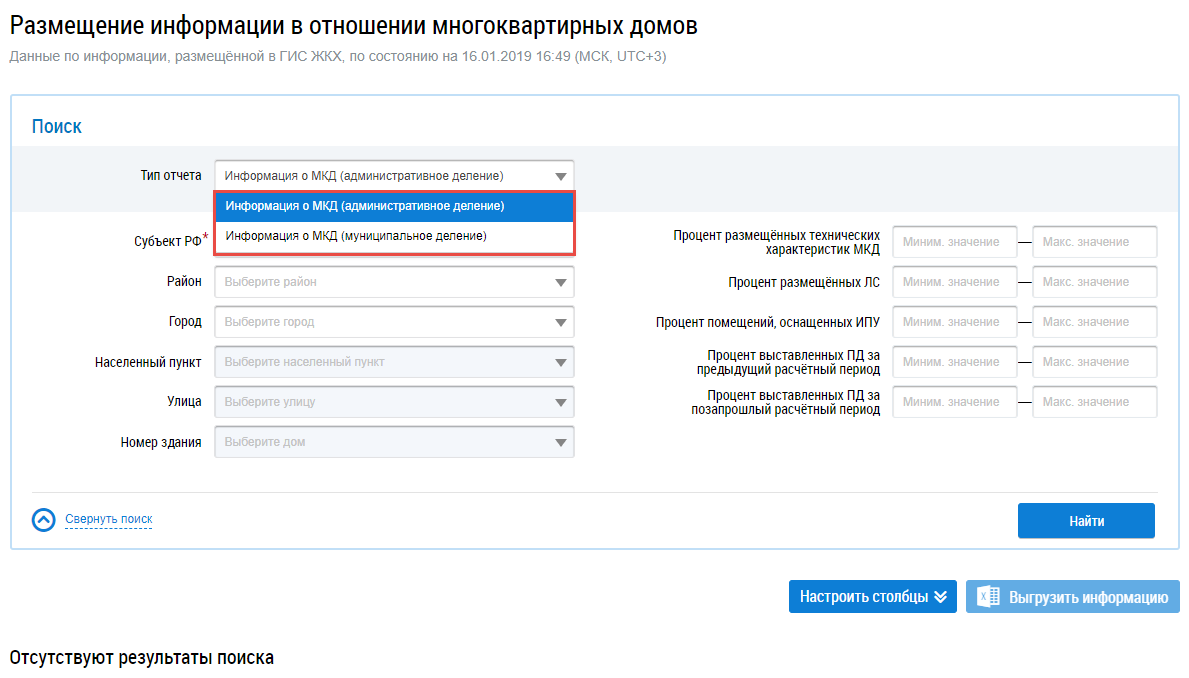
Task: Click maximum field for технических характеристик МКД
Action: pos(1094,242)
